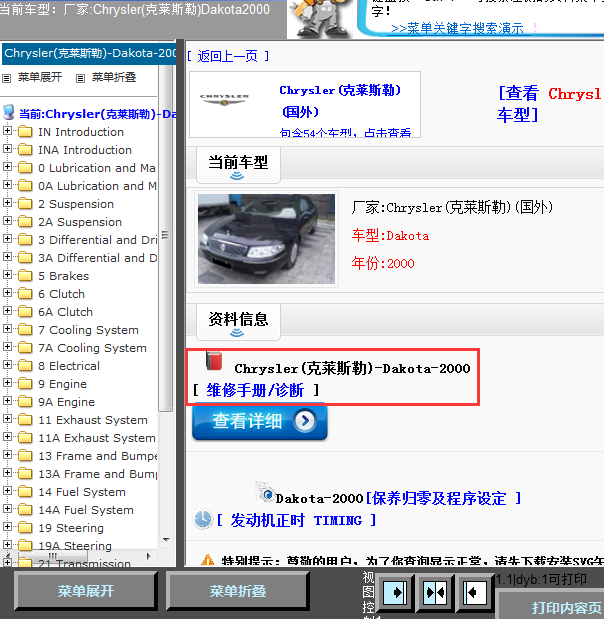Open the 资料信息 tab header
The height and width of the screenshot is (619, 604).
[238, 321]
